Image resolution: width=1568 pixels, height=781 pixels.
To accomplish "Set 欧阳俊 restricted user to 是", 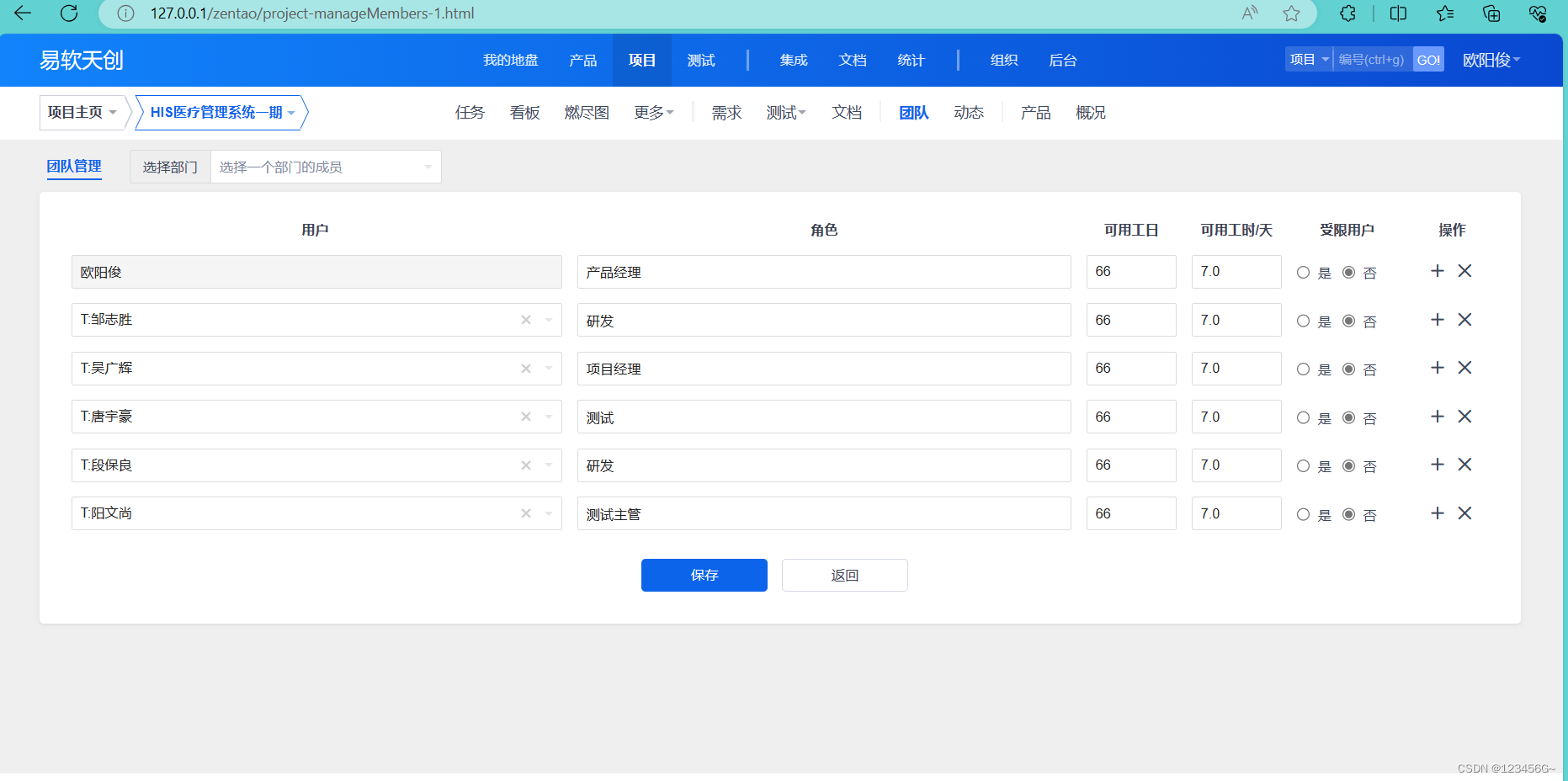I will click(1303, 273).
